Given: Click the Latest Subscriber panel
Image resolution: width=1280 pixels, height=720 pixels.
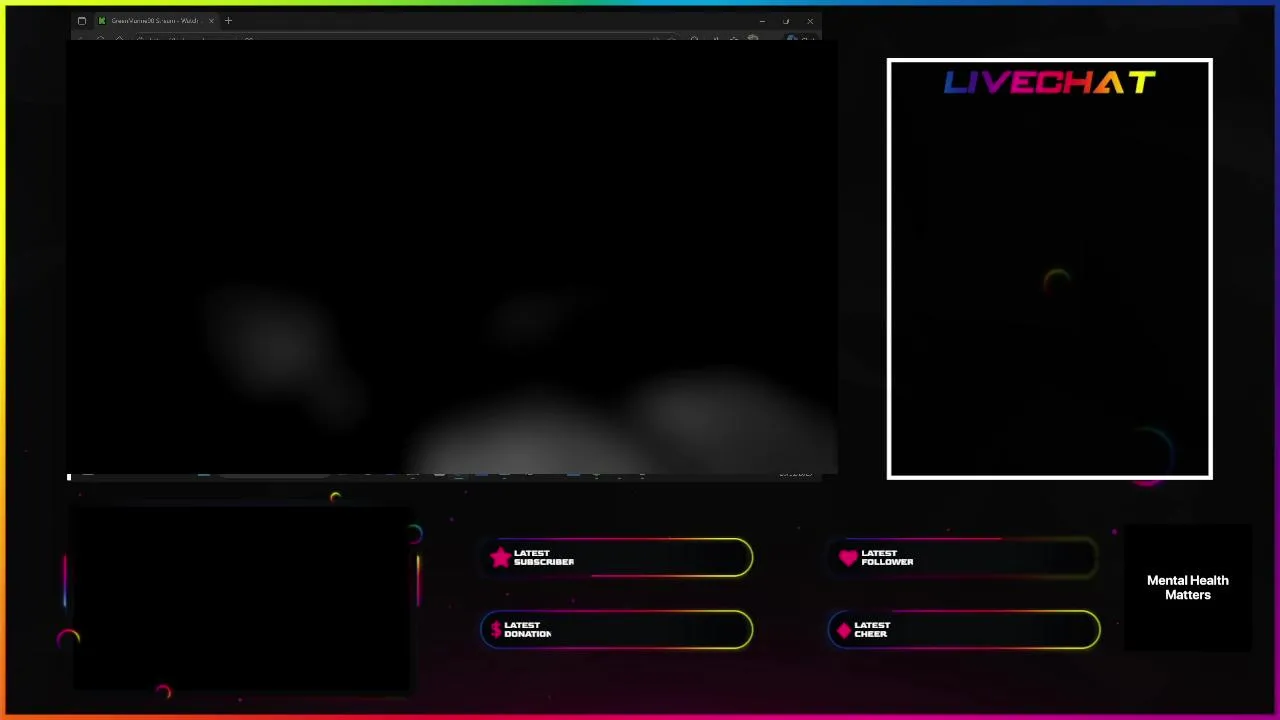Looking at the screenshot, I should (617, 558).
